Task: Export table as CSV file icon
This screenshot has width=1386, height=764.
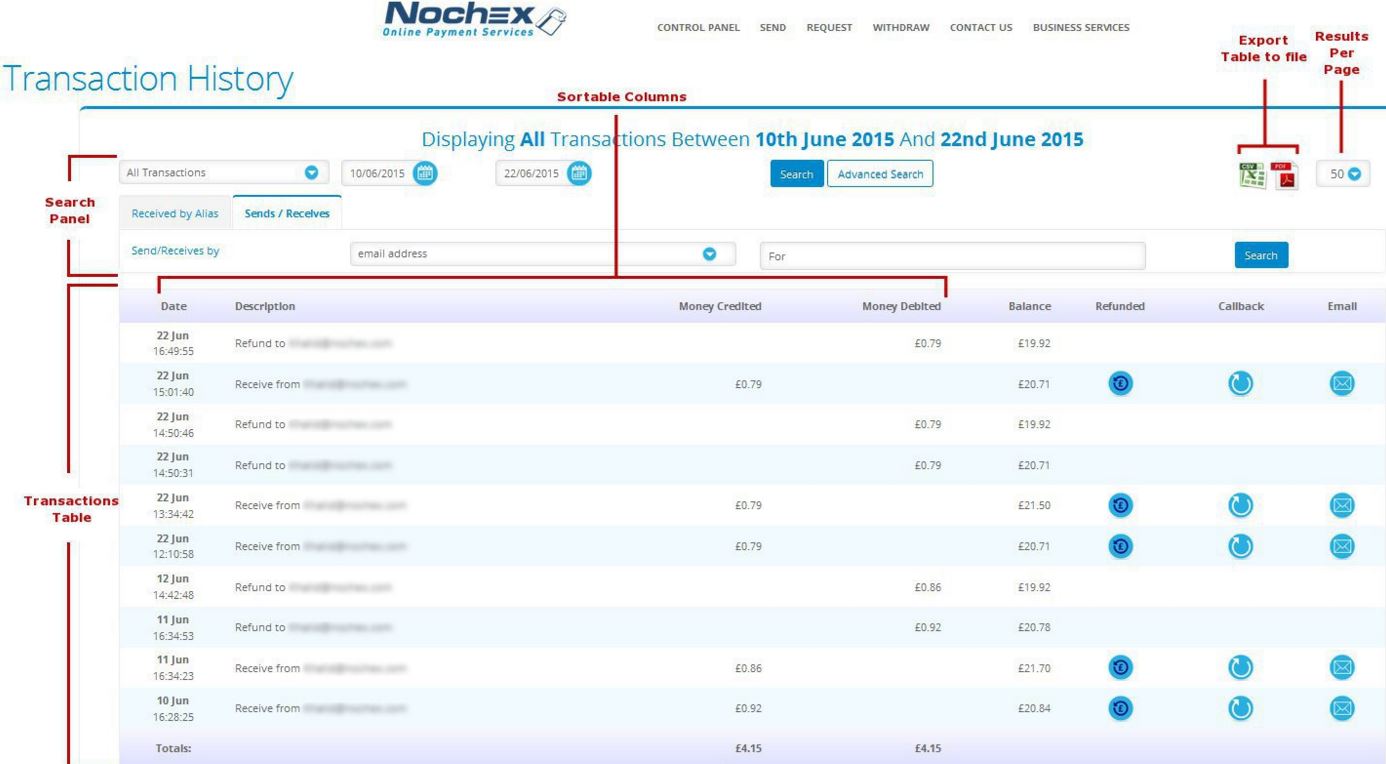Action: 1251,175
